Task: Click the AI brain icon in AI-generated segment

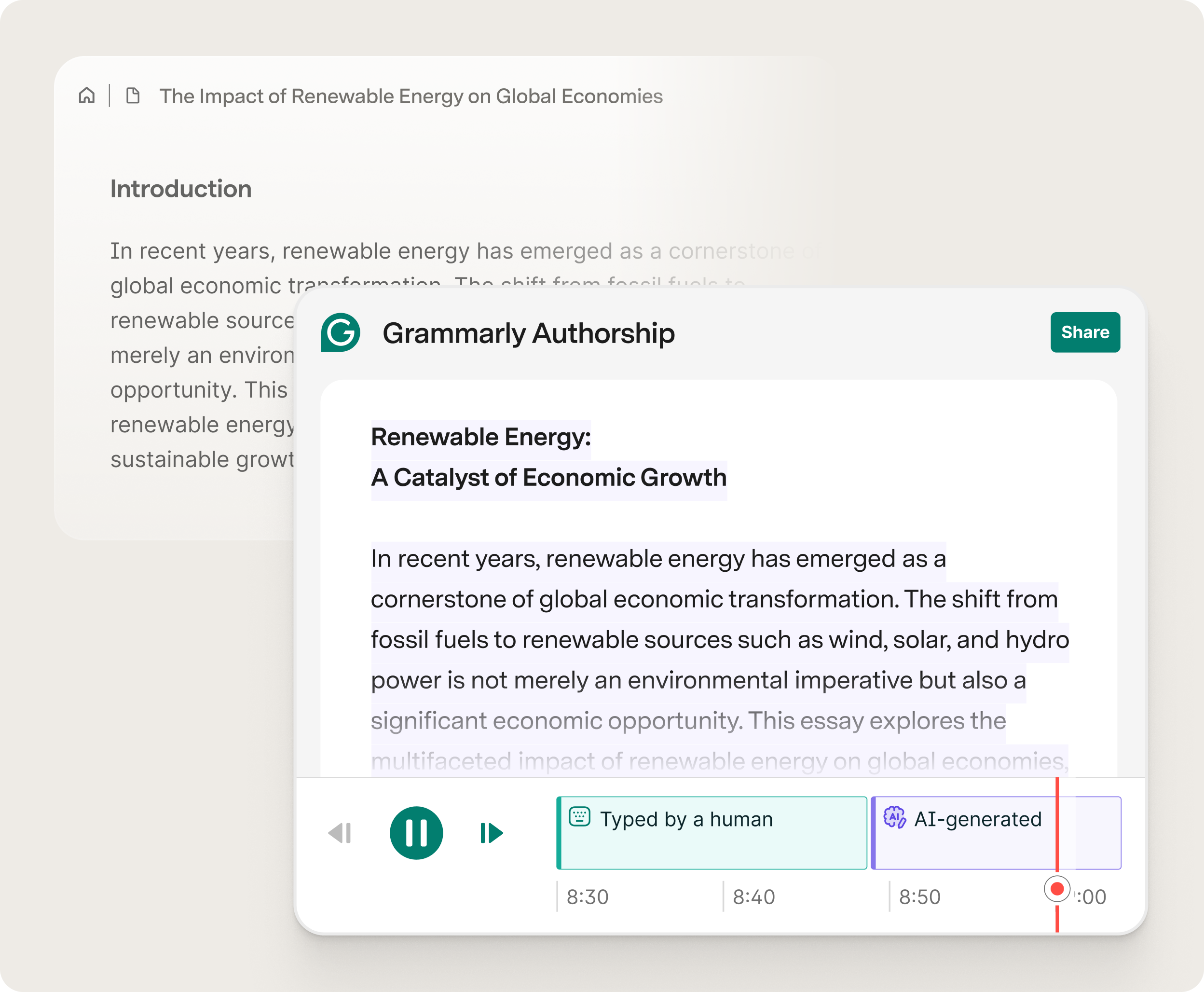Action: coord(894,817)
